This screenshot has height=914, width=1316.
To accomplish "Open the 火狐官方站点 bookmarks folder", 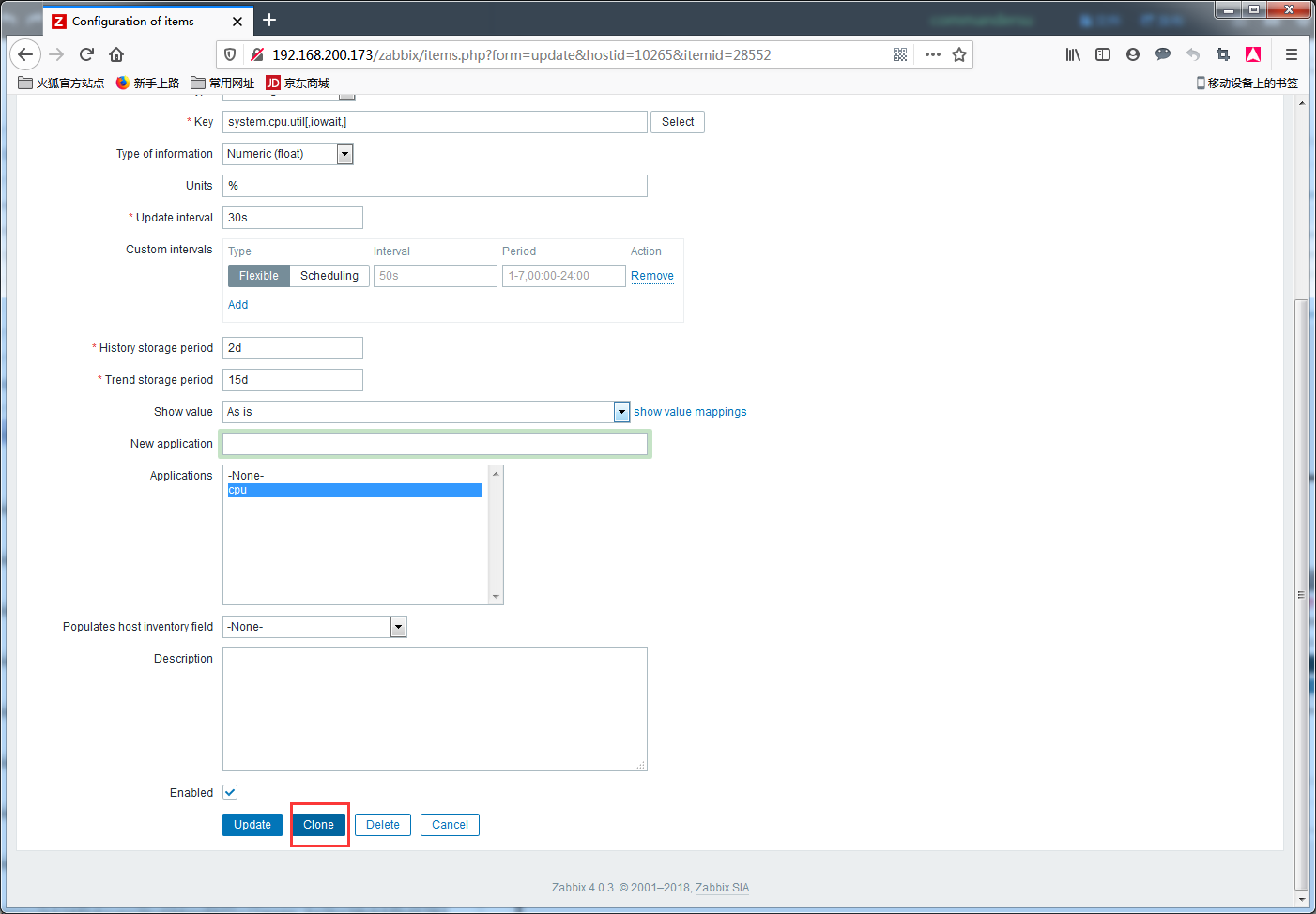I will 61,83.
